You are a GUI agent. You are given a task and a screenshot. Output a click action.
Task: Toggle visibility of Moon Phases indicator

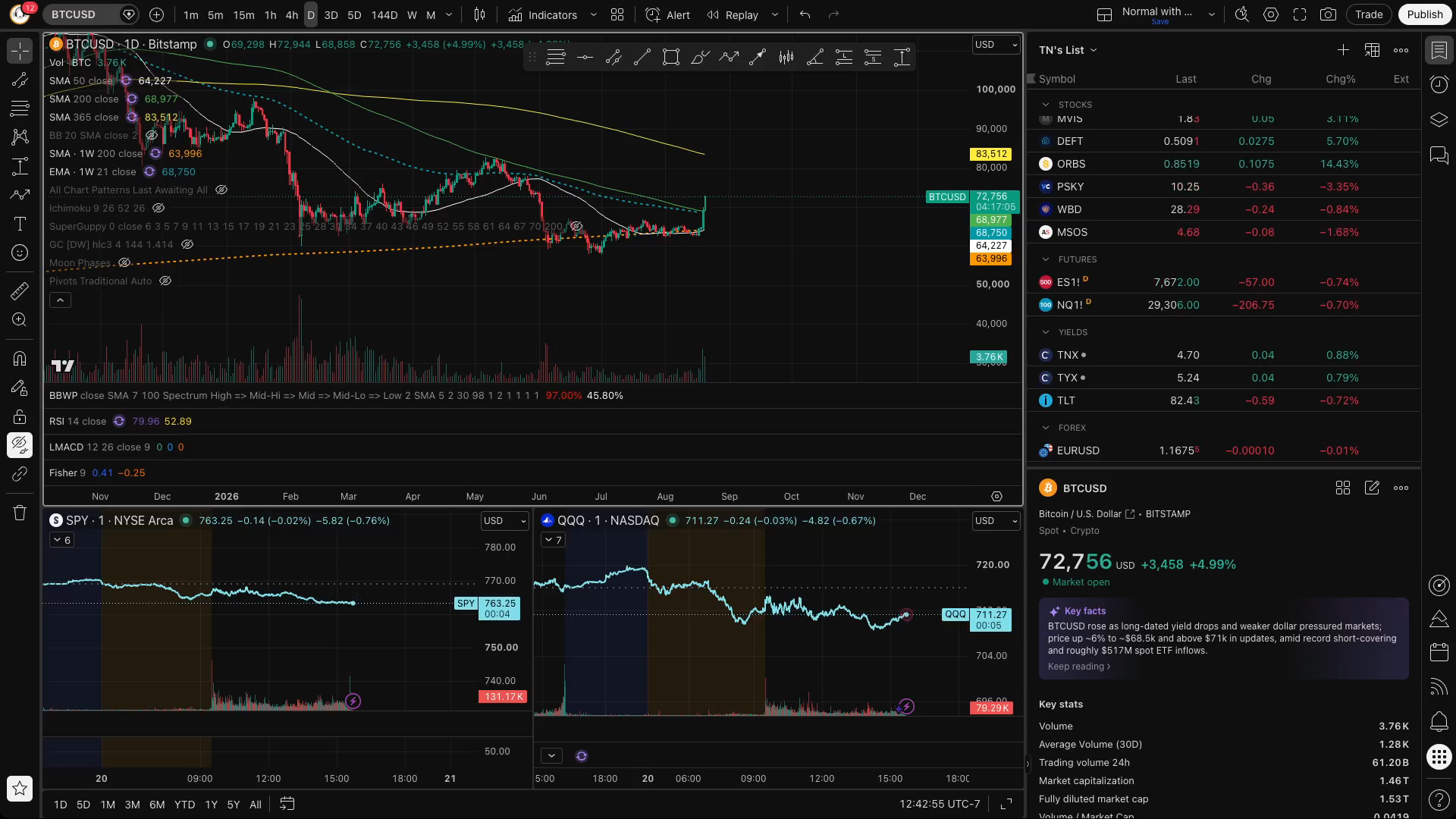pyautogui.click(x=124, y=263)
